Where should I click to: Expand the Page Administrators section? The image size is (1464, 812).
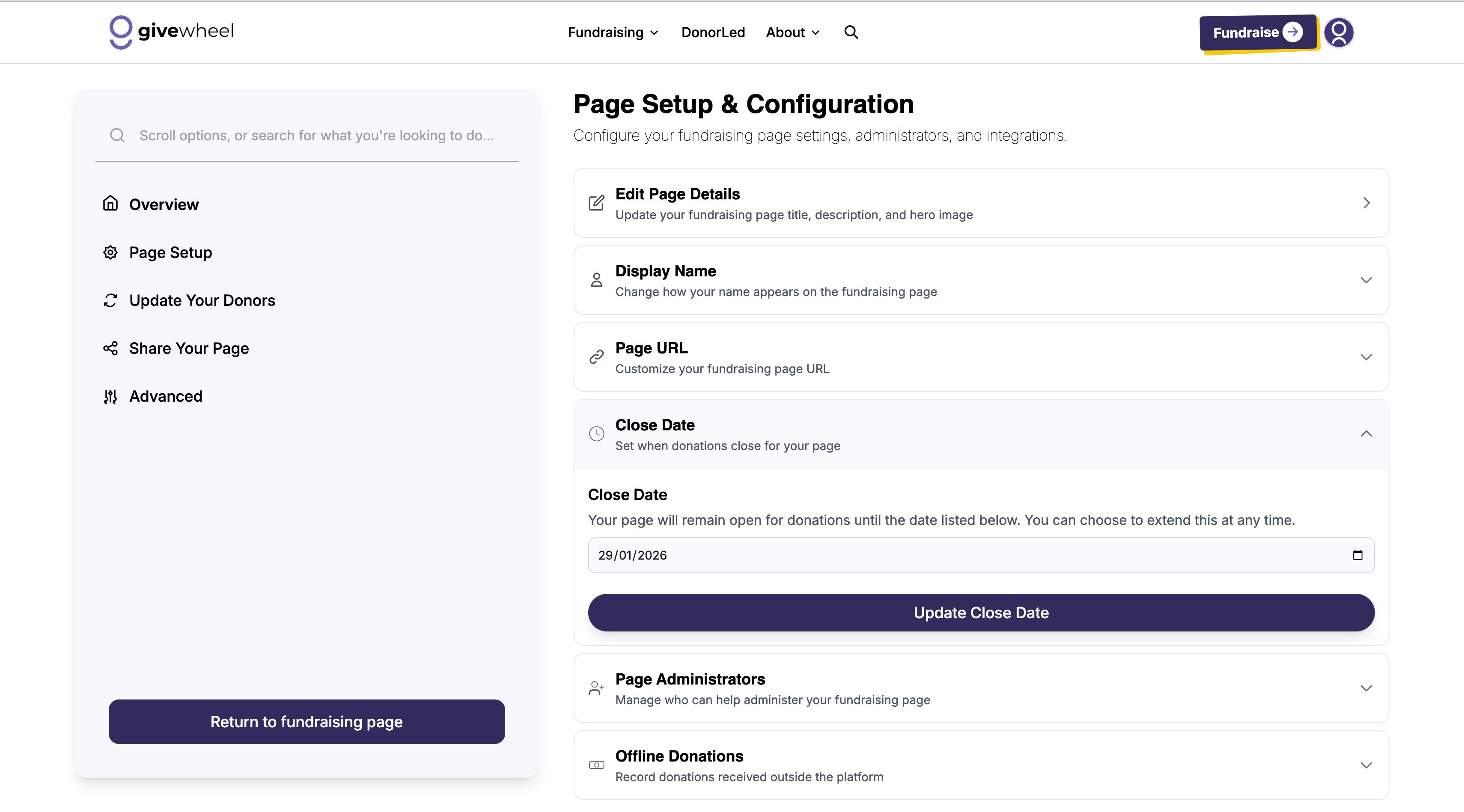(1366, 688)
